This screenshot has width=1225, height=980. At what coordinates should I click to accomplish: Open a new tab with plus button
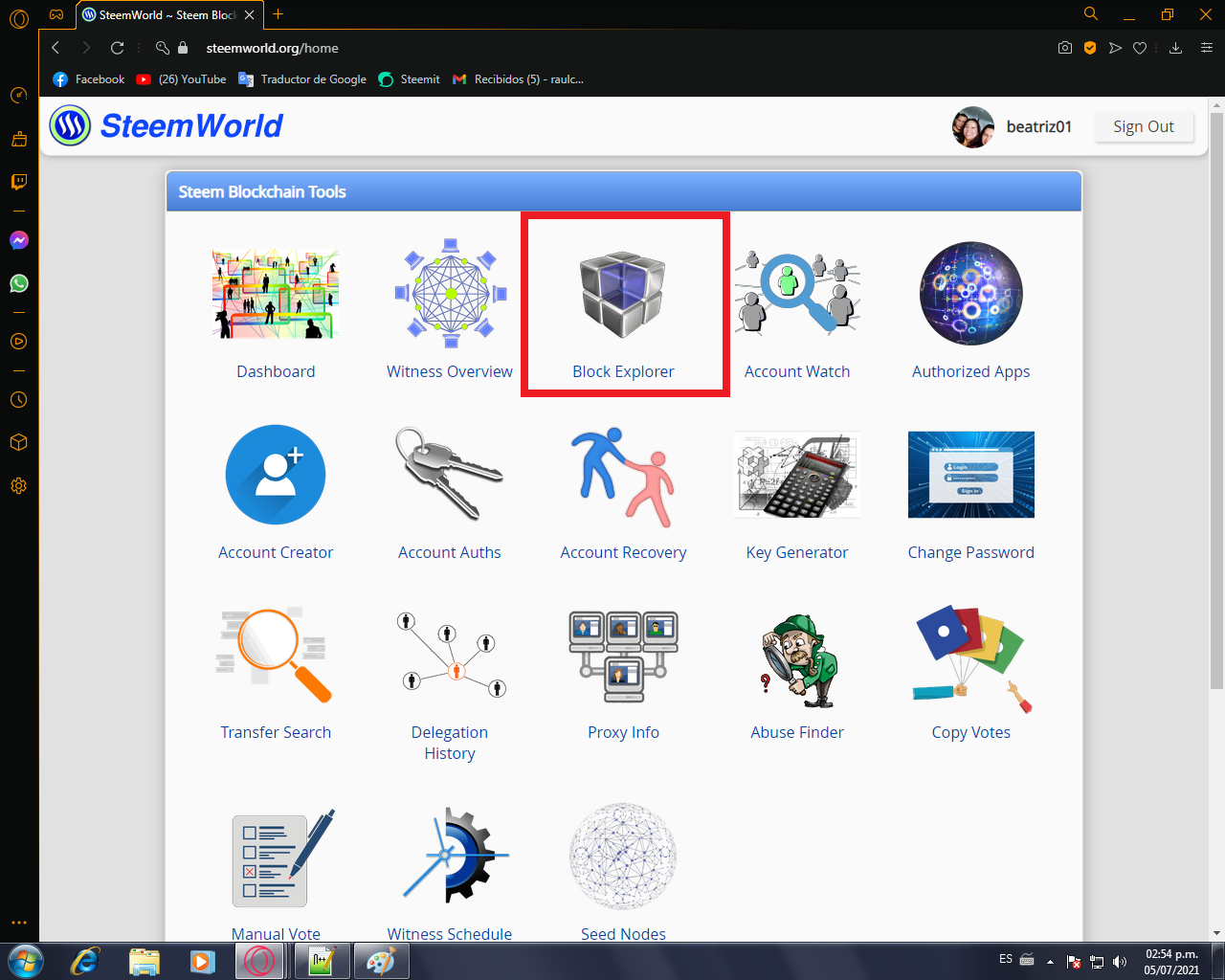(278, 13)
